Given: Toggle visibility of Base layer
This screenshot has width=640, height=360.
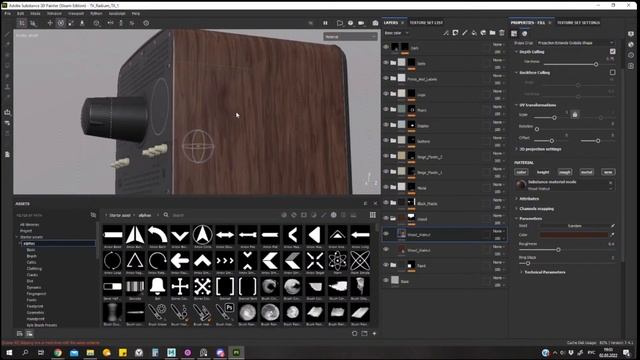Looking at the screenshot, I should pos(386,280).
